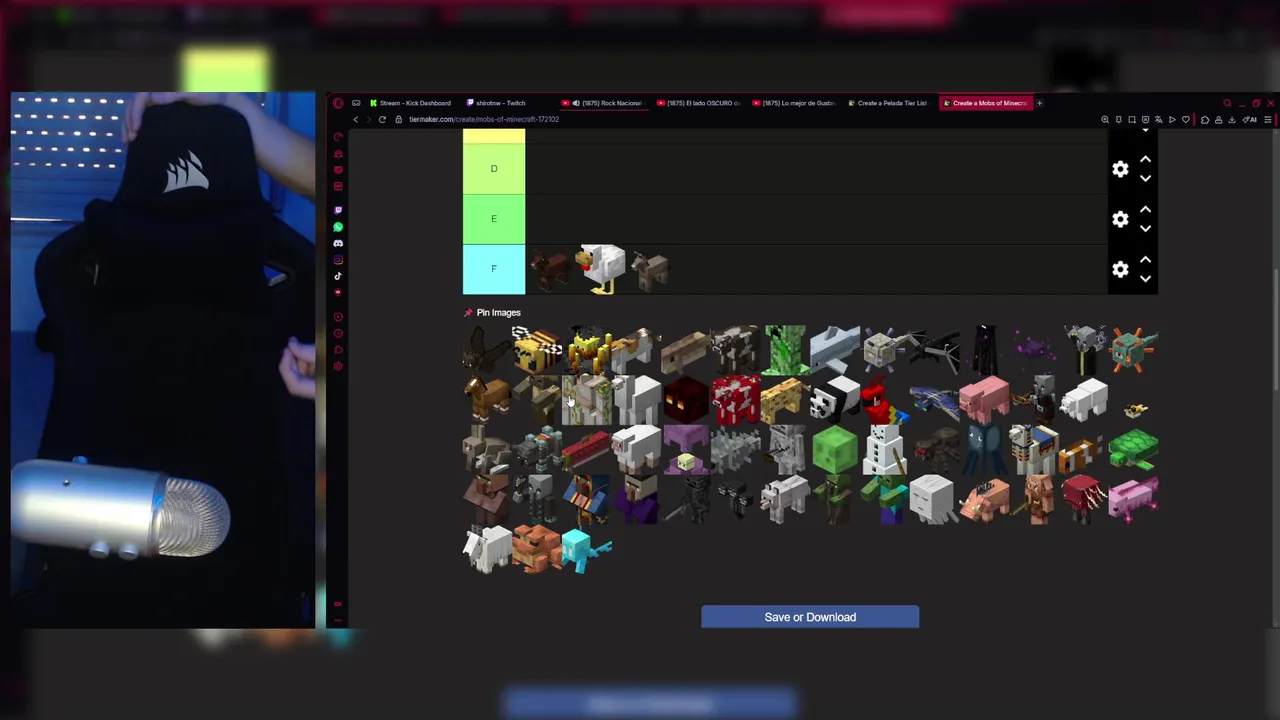Select the cyan allay mob image

point(587,549)
